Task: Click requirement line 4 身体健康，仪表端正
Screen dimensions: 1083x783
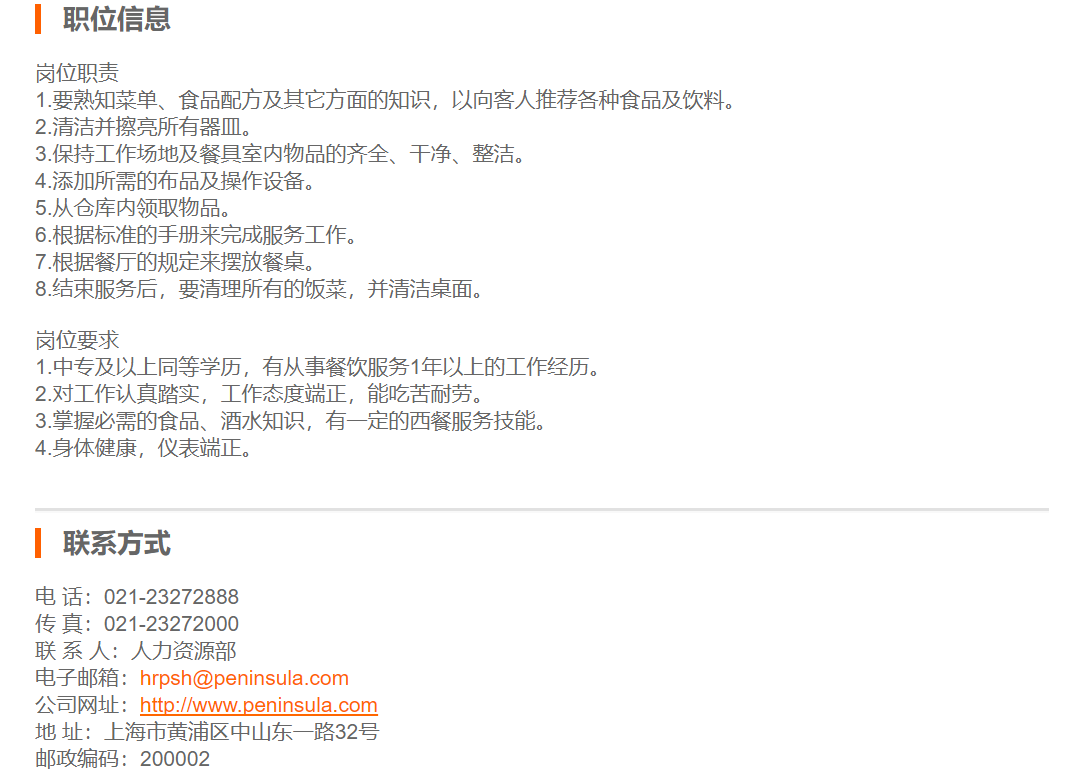Action: [144, 448]
